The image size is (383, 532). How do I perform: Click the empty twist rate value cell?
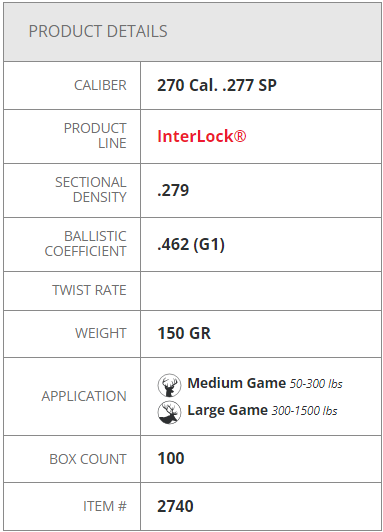click(261, 291)
